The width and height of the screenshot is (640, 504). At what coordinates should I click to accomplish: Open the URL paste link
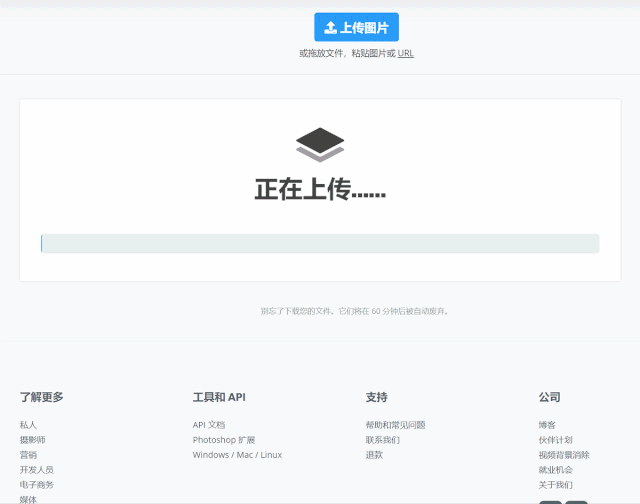coord(405,53)
